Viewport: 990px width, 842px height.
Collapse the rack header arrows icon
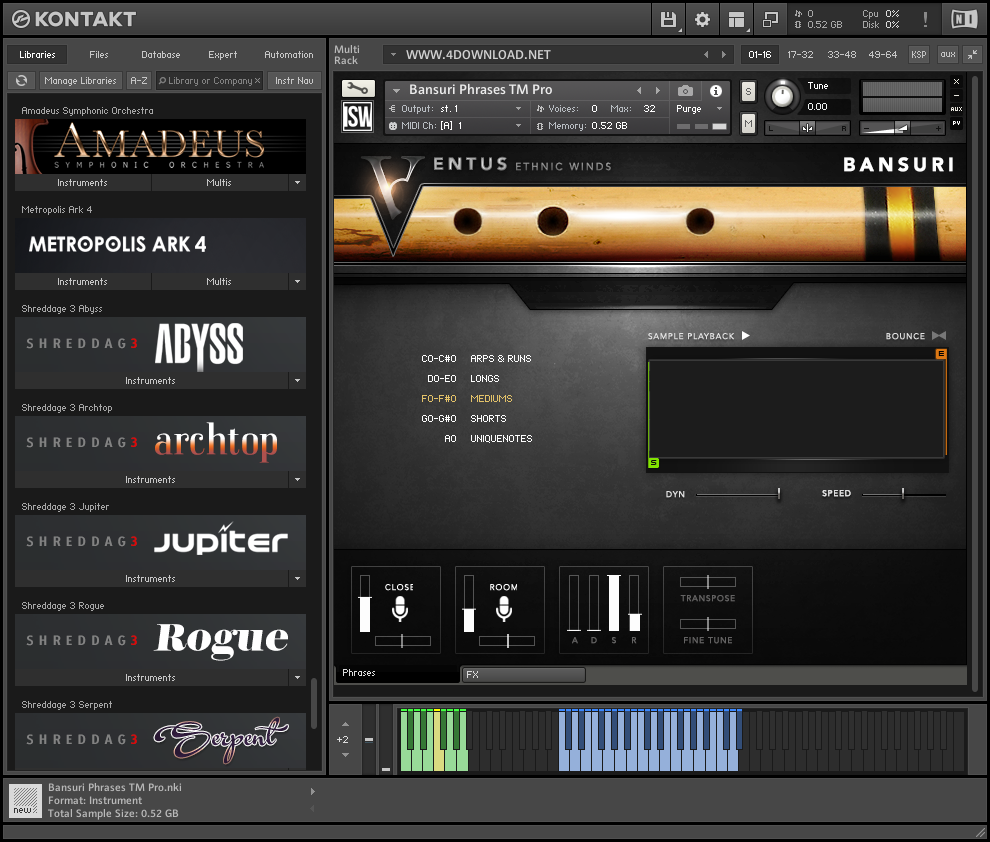(972, 55)
